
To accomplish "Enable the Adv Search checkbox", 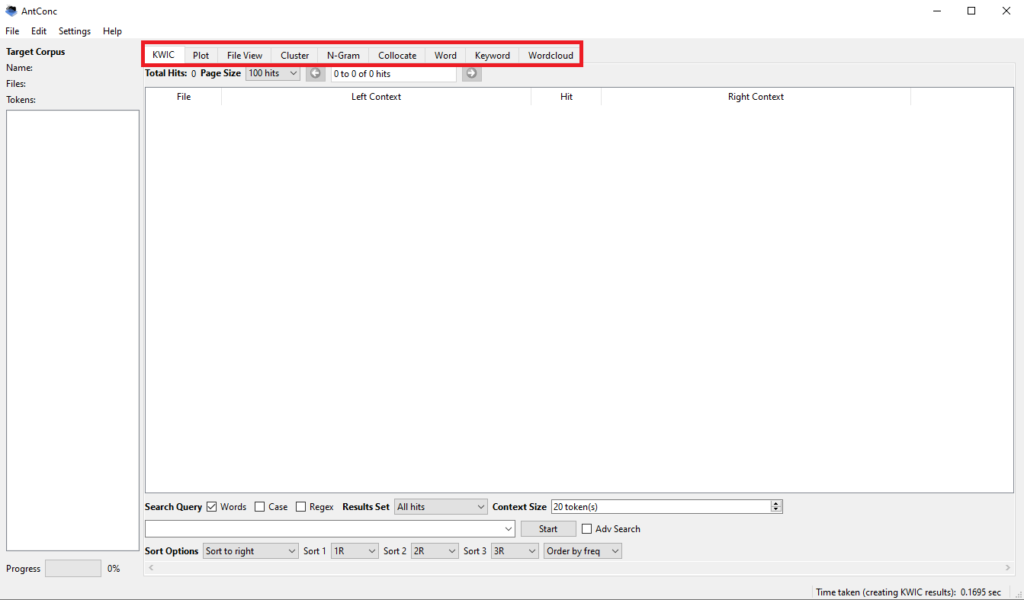I will click(x=587, y=529).
